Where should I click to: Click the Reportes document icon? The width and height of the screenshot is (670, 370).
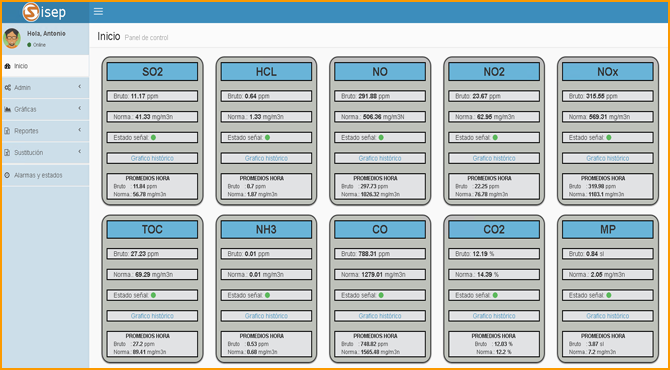pos(7,131)
